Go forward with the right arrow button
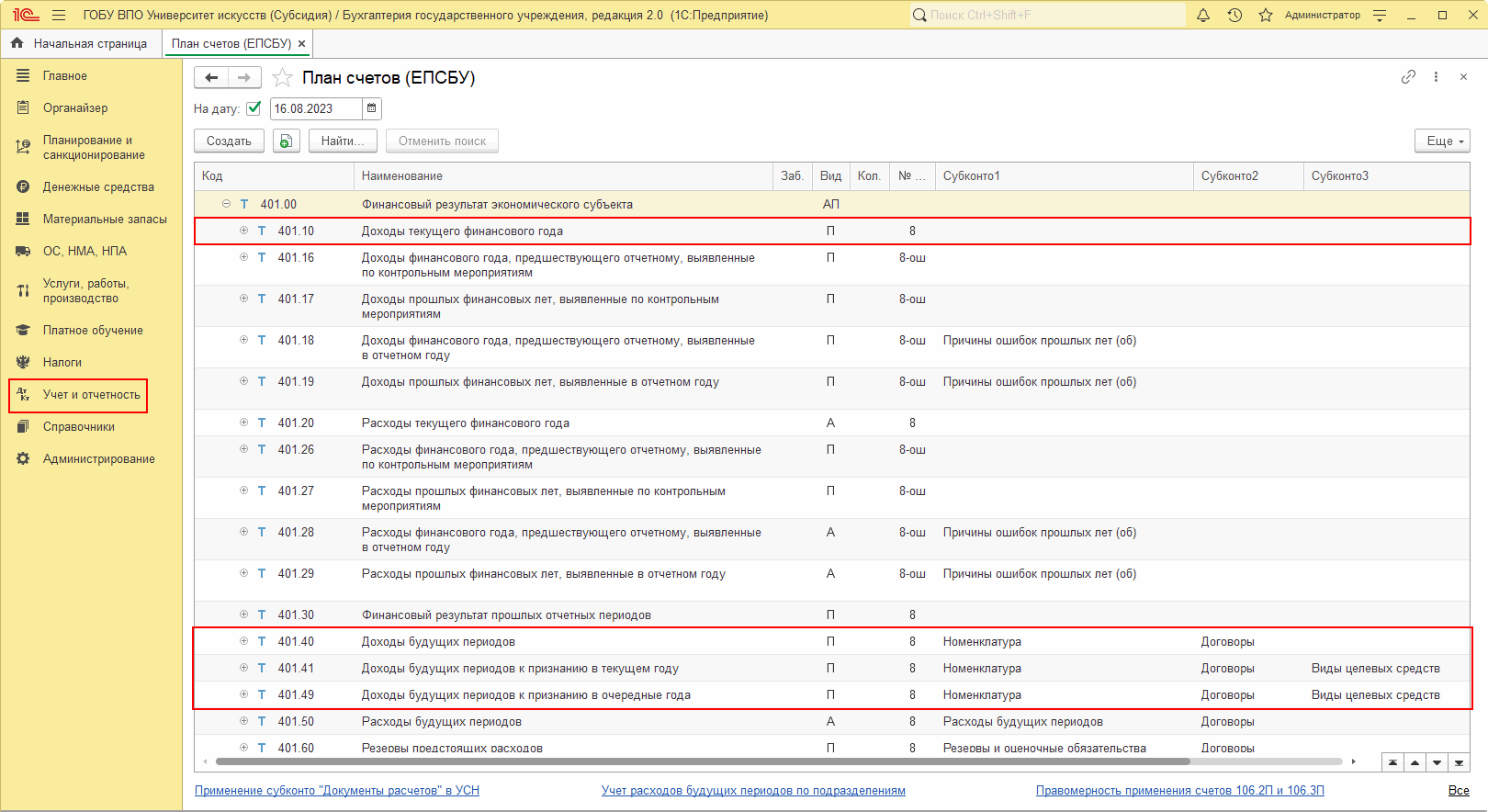The image size is (1488, 812). pyautogui.click(x=244, y=78)
